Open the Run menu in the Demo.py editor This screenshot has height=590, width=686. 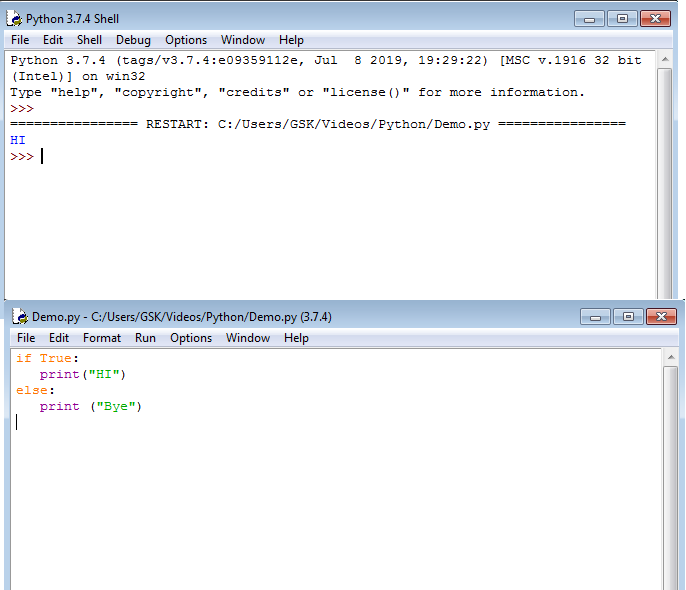click(145, 338)
